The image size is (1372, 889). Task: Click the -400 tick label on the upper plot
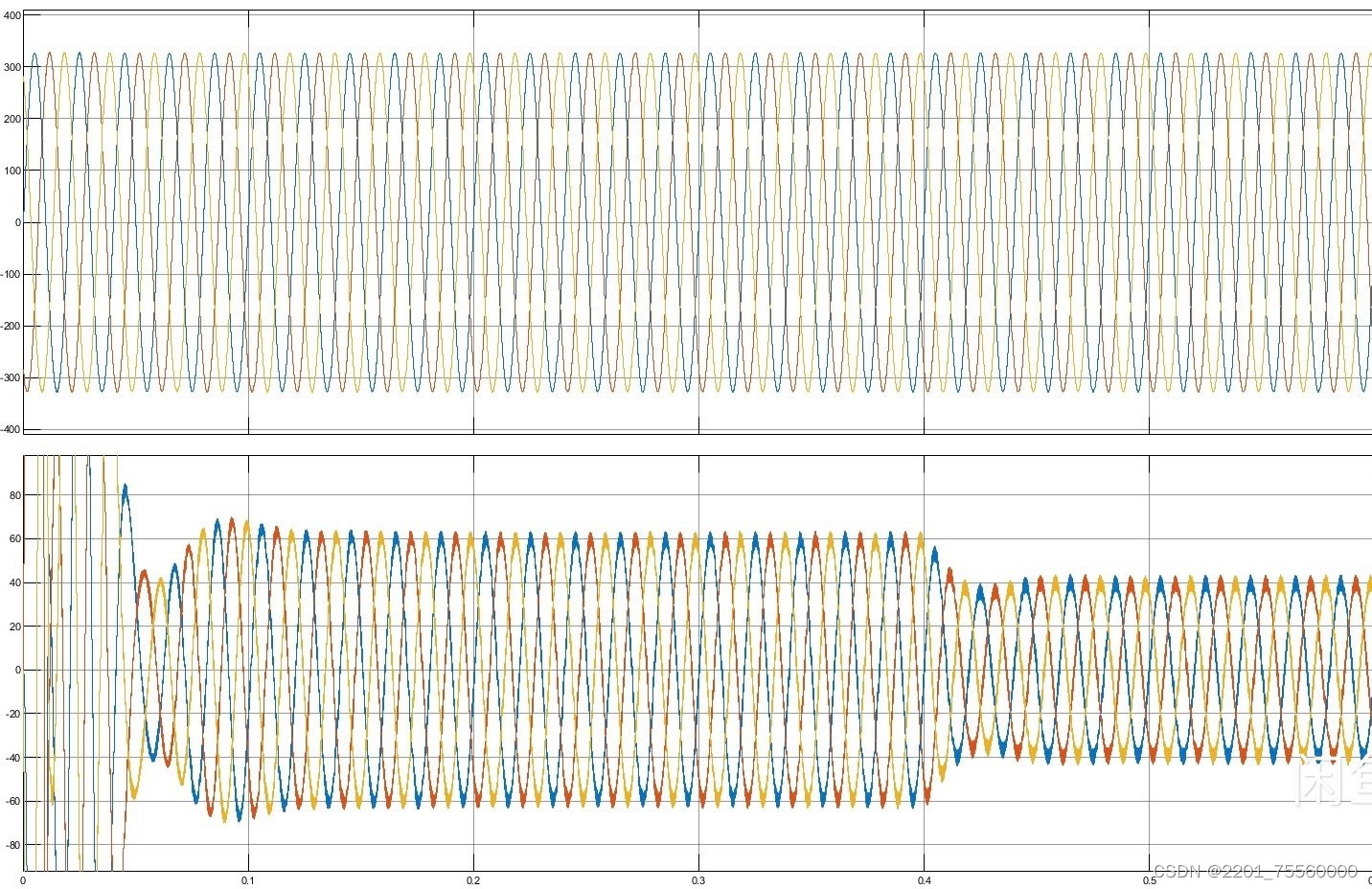tap(9, 430)
